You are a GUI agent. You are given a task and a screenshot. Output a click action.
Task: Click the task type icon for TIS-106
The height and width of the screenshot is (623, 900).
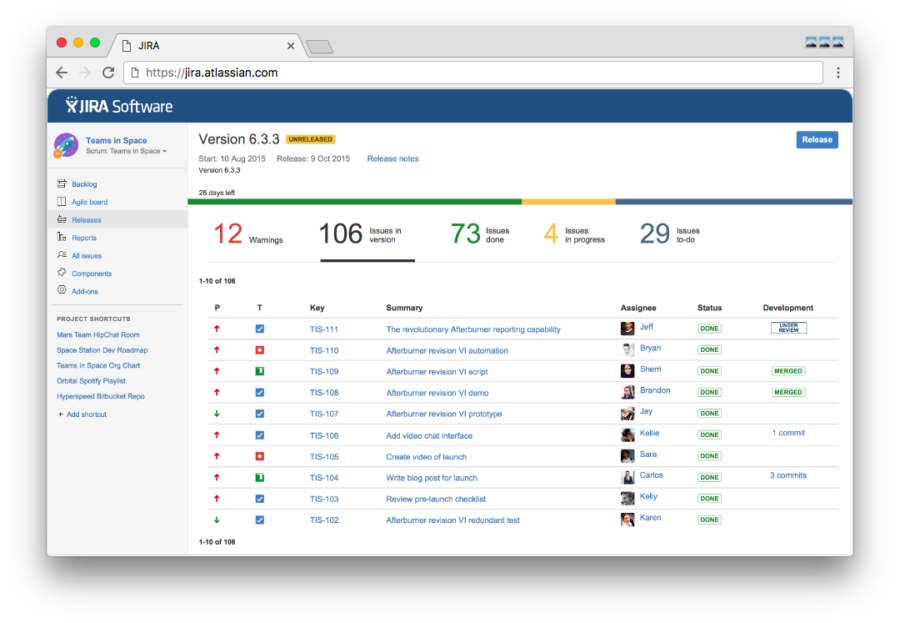(x=259, y=435)
